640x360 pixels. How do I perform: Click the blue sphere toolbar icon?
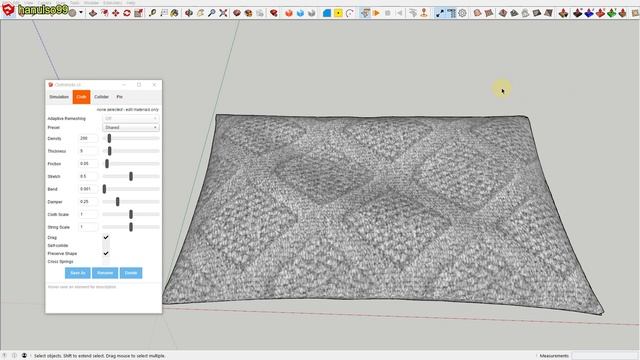point(300,13)
